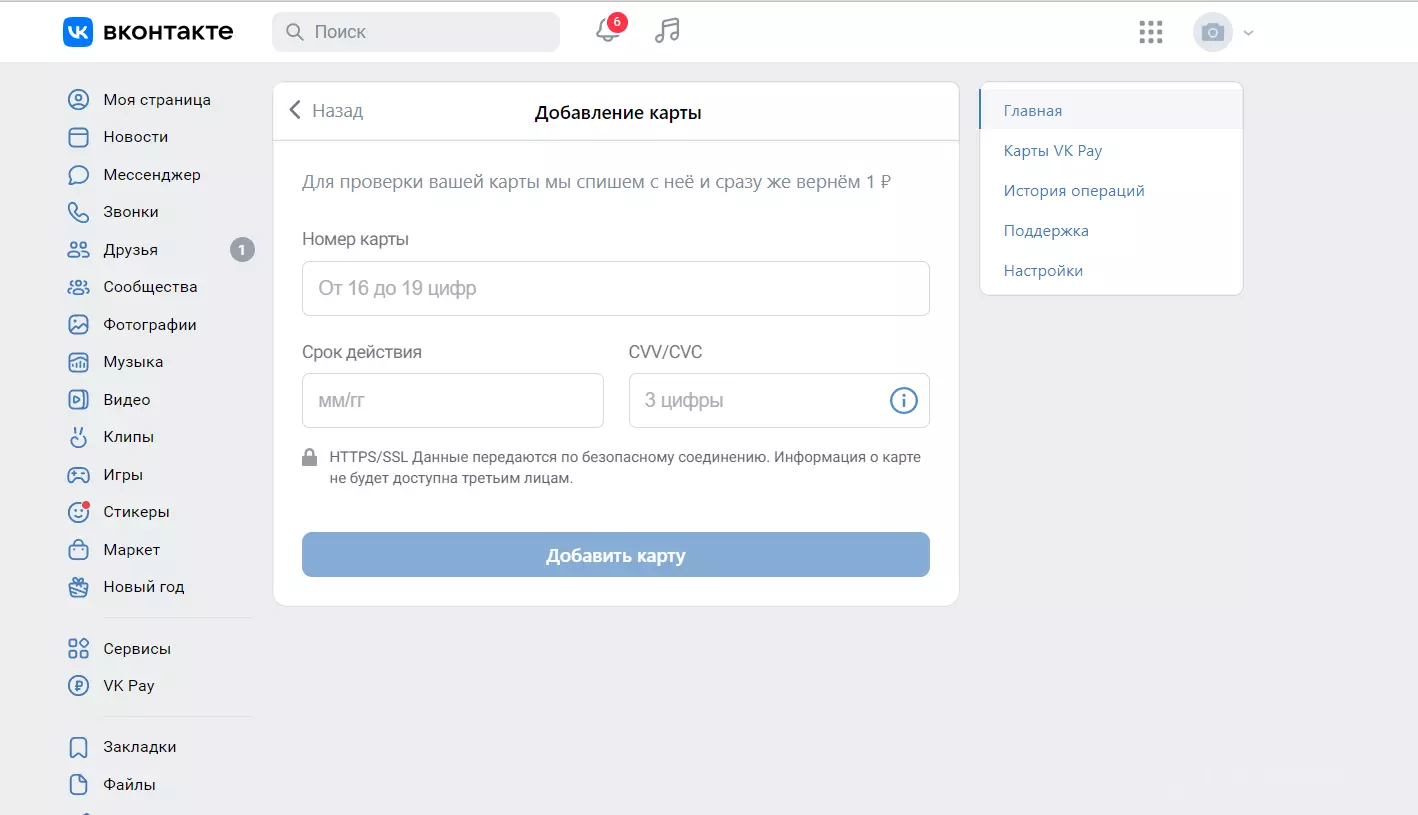Click the Маркет shopping bag icon
Screen dimensions: 1418x815
(78, 550)
